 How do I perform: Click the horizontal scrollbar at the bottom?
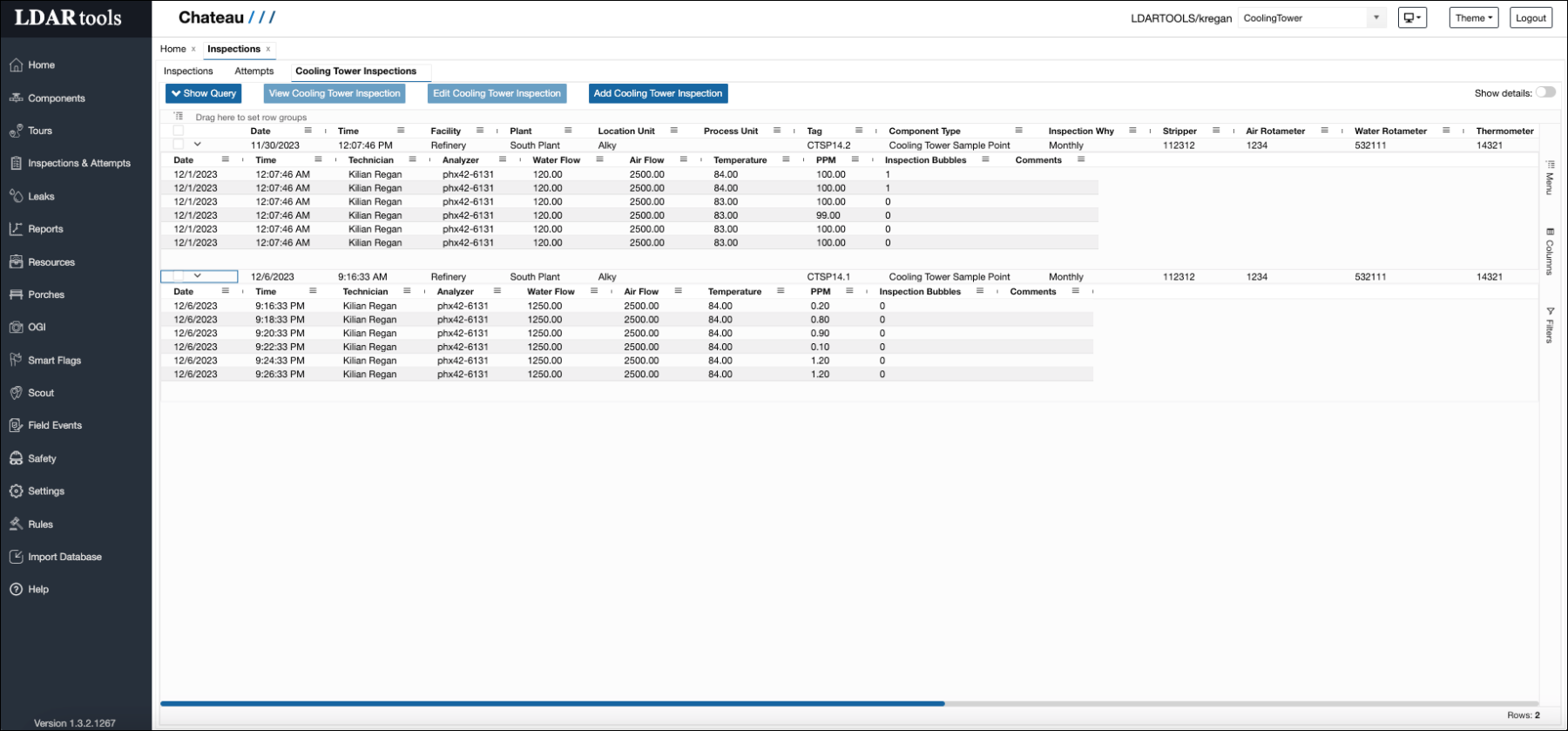coord(552,703)
